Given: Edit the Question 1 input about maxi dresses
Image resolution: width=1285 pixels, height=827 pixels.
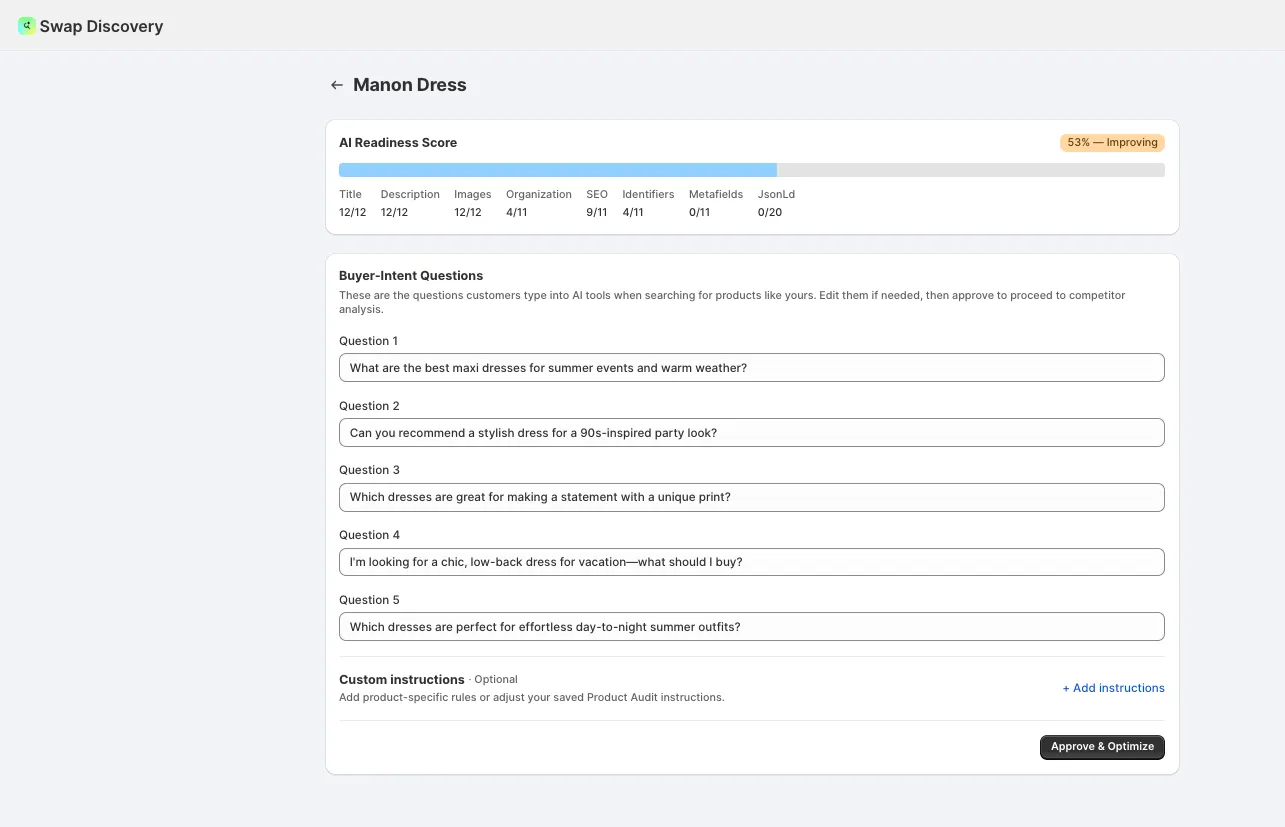Looking at the screenshot, I should (752, 368).
